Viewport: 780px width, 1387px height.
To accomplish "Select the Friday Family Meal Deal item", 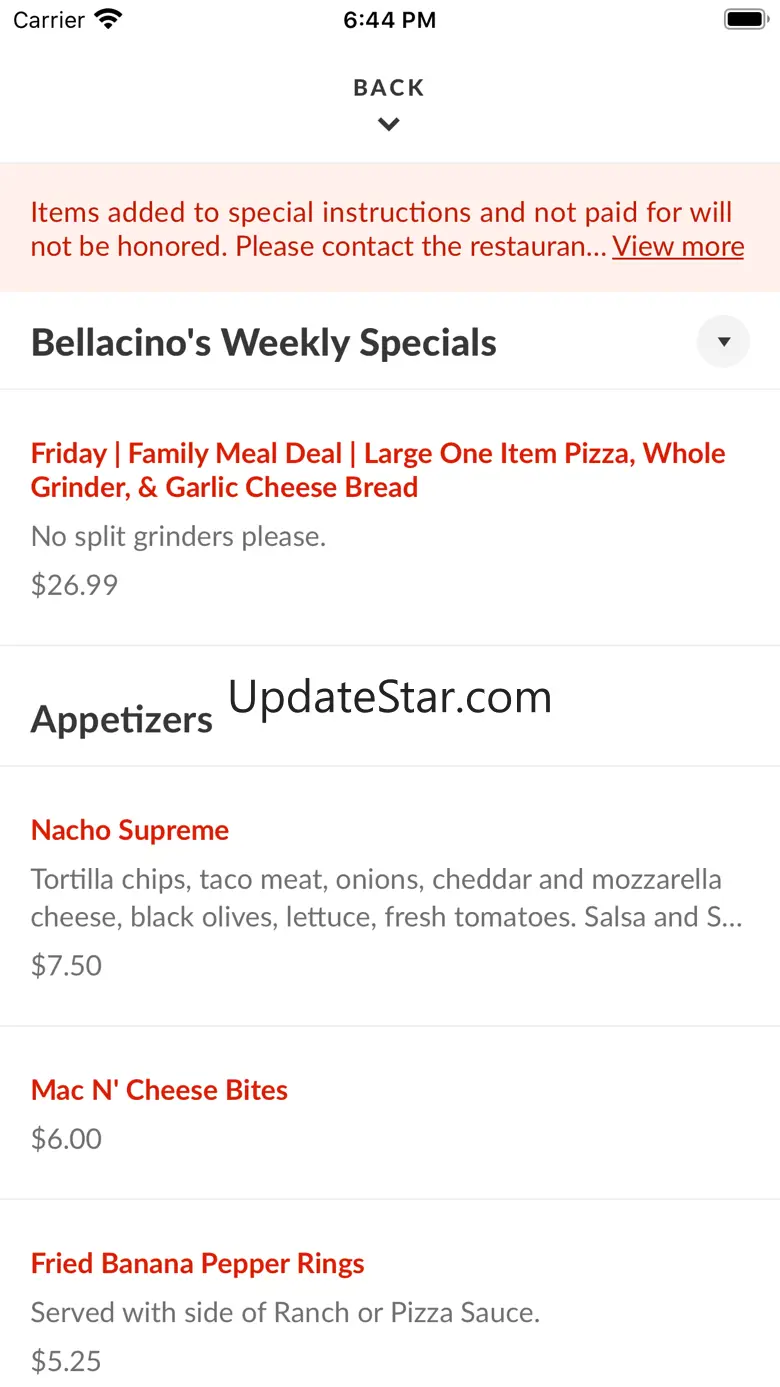I will pyautogui.click(x=378, y=470).
